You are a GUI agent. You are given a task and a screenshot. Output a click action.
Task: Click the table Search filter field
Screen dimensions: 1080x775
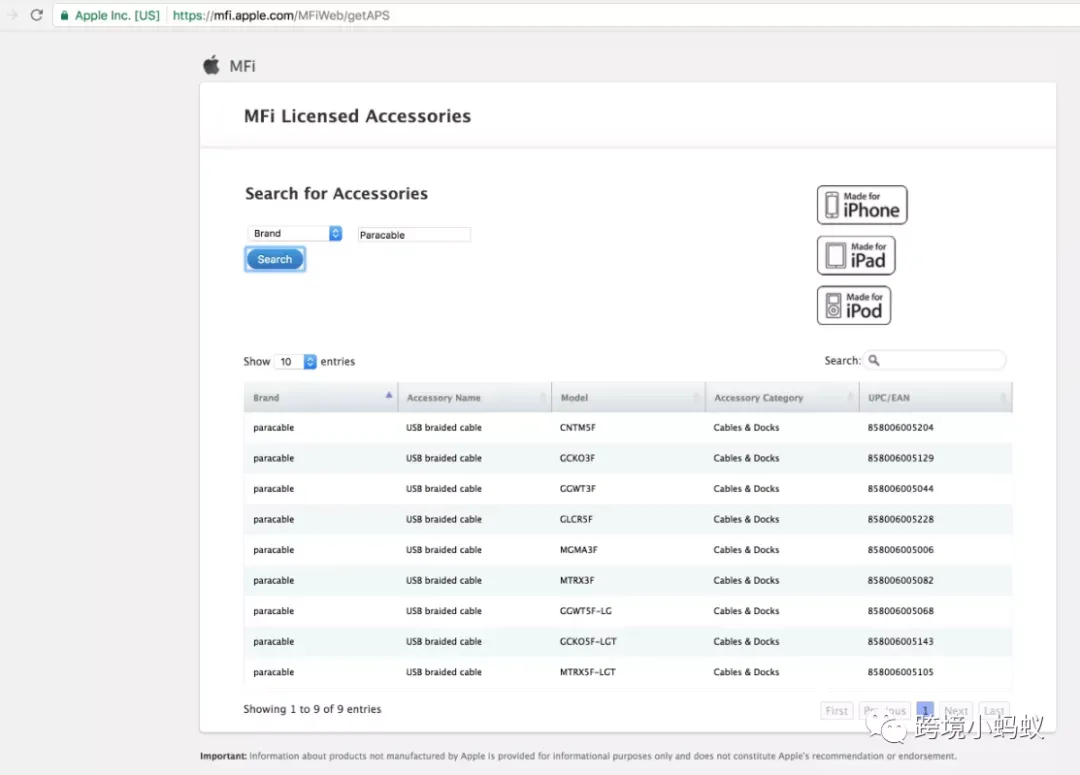click(x=935, y=360)
